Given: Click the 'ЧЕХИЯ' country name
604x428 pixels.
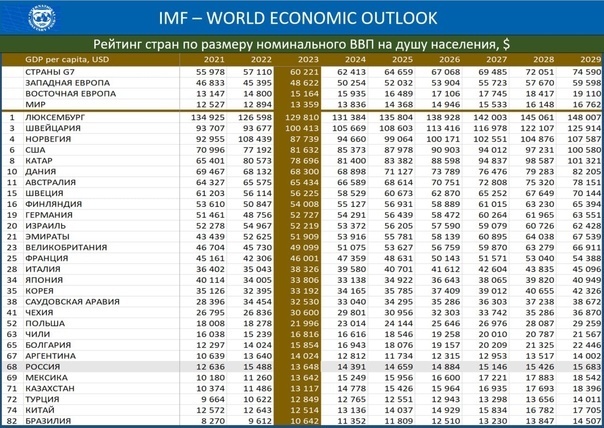Looking at the screenshot, I should 39,312.
